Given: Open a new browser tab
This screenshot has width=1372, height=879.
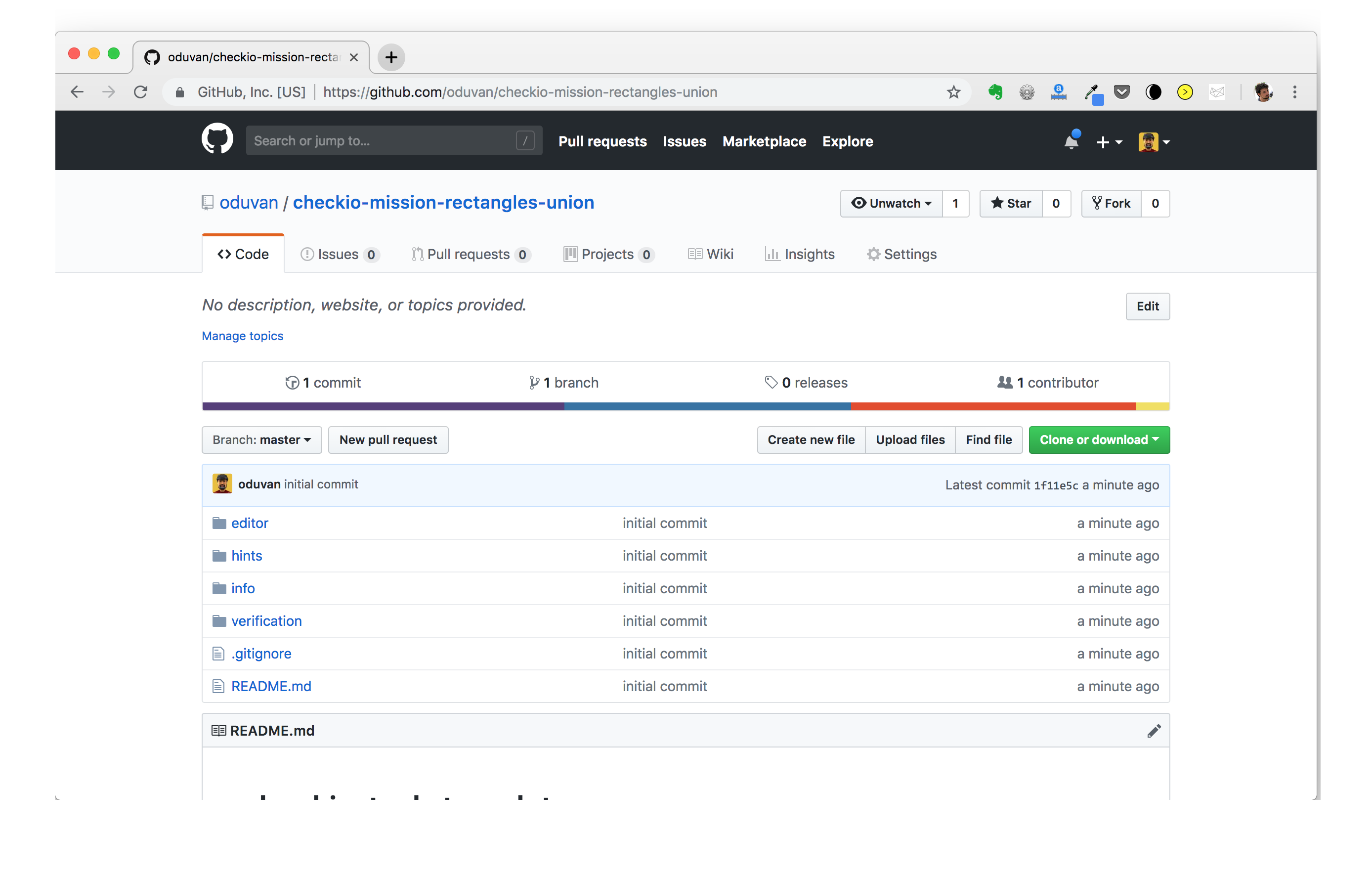Looking at the screenshot, I should (391, 57).
